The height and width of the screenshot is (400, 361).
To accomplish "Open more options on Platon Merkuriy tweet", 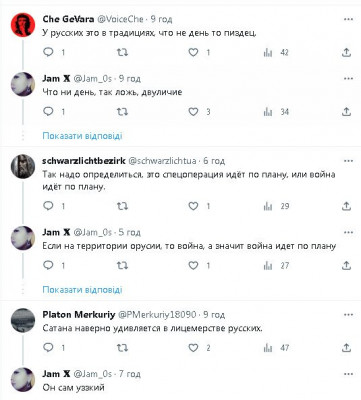I will pyautogui.click(x=348, y=315).
